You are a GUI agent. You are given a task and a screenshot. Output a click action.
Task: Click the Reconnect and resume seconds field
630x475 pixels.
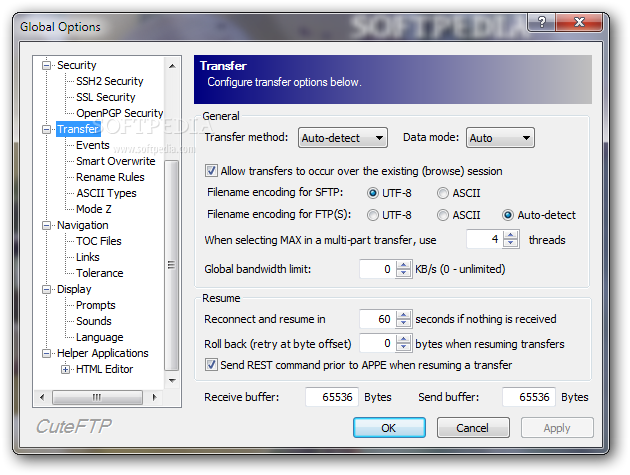click(x=378, y=319)
